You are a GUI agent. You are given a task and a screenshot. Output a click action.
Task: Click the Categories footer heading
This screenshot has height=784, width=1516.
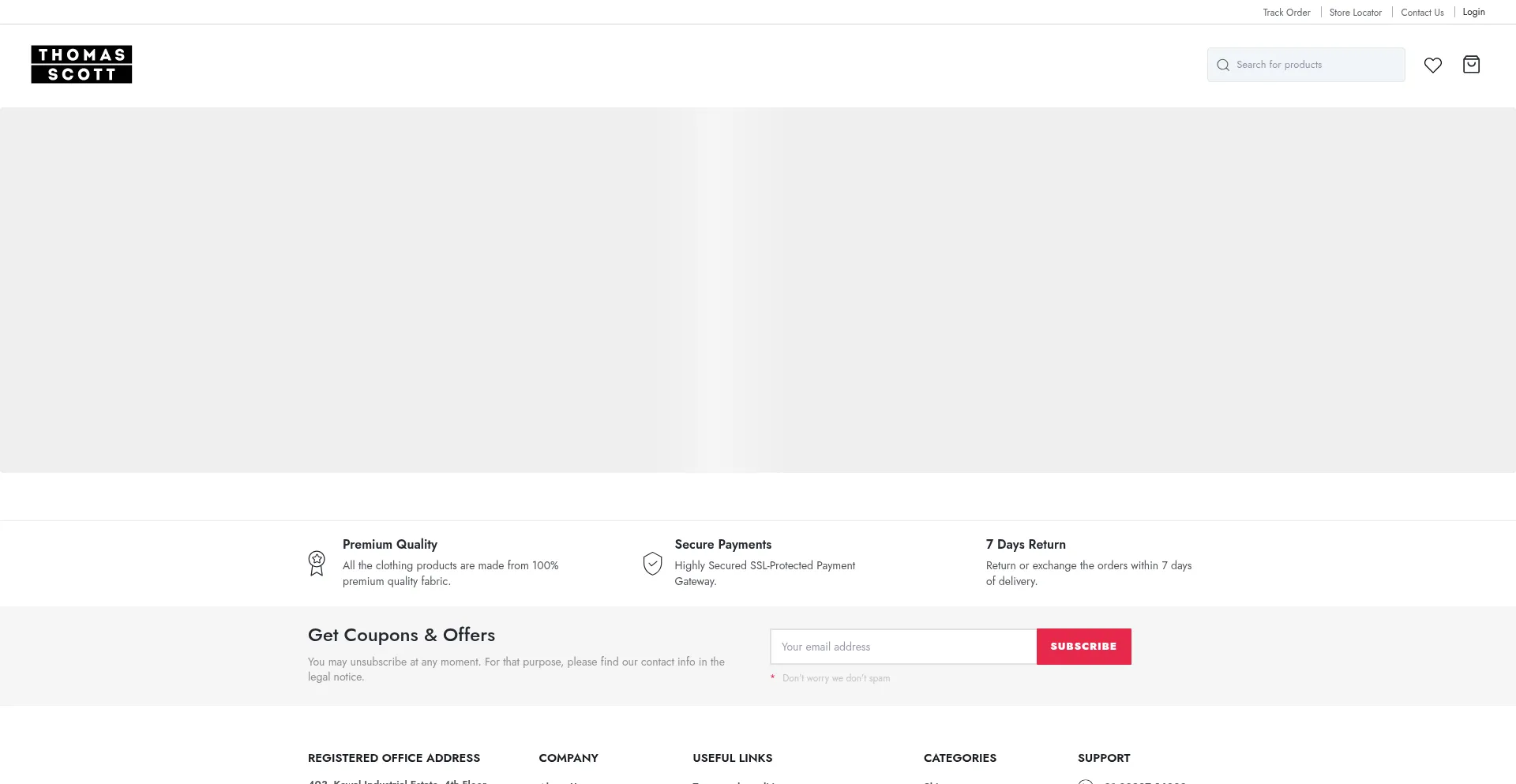pyautogui.click(x=959, y=758)
